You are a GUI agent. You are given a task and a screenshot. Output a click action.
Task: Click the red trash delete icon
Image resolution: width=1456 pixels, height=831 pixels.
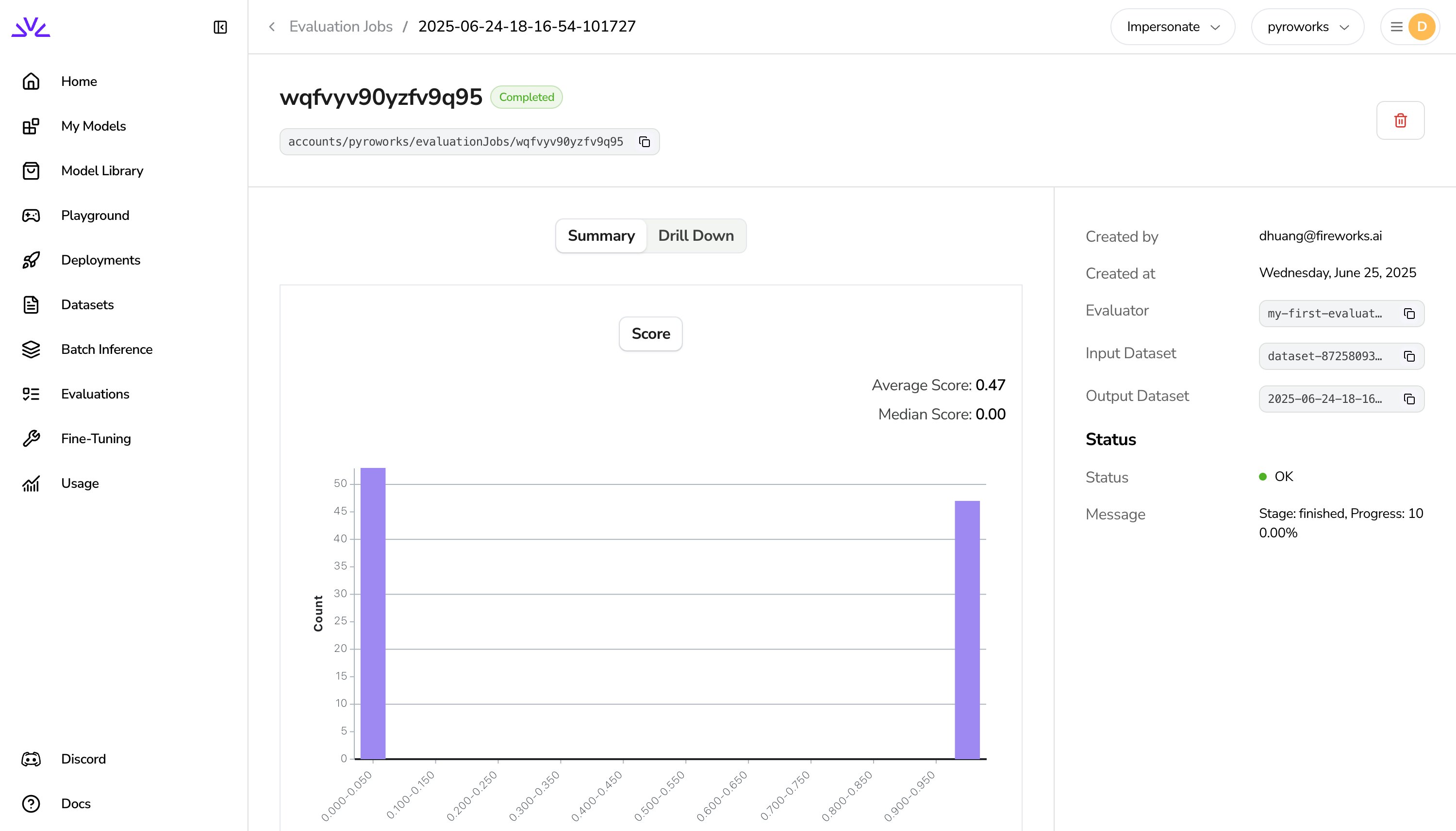tap(1400, 120)
